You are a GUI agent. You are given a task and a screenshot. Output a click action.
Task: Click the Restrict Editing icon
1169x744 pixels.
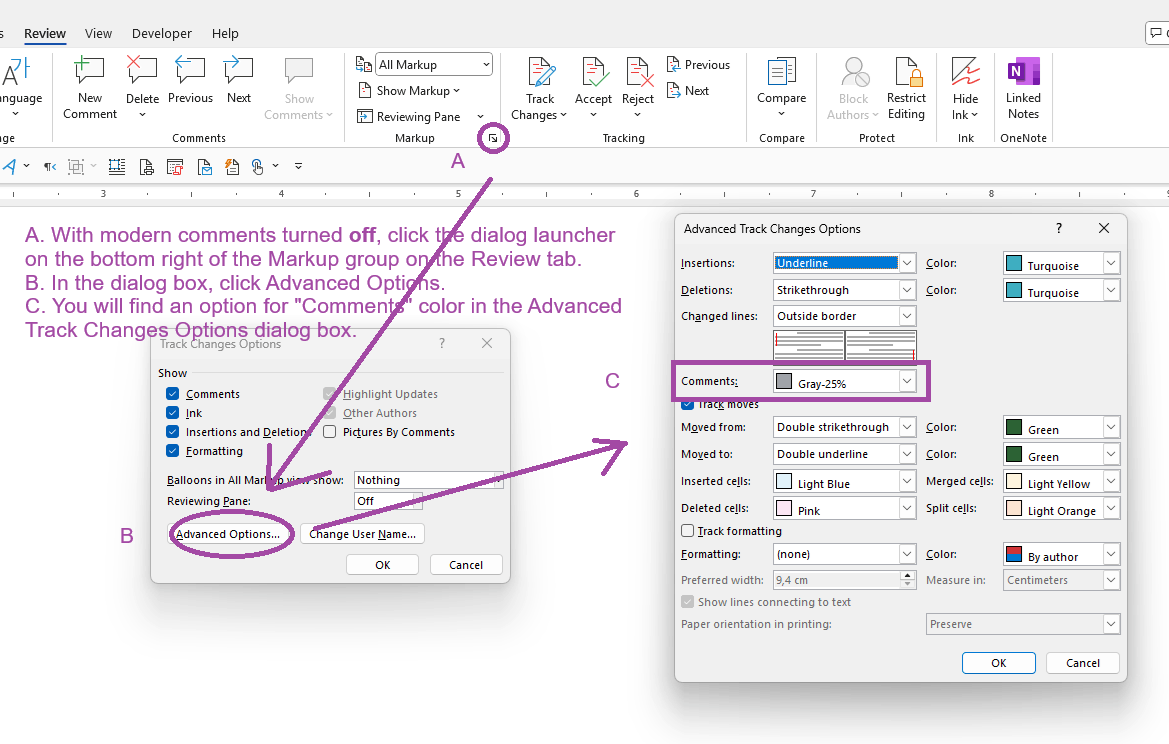[907, 72]
